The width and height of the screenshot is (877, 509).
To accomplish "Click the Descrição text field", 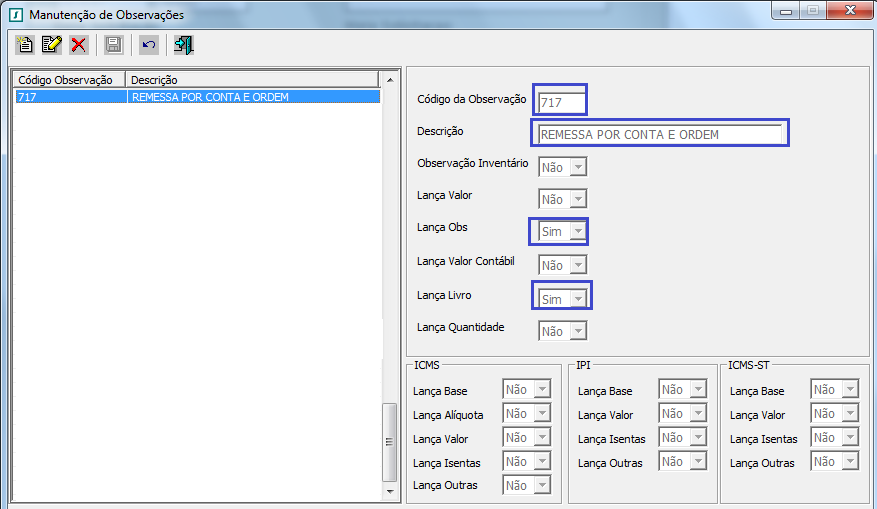I will point(659,134).
